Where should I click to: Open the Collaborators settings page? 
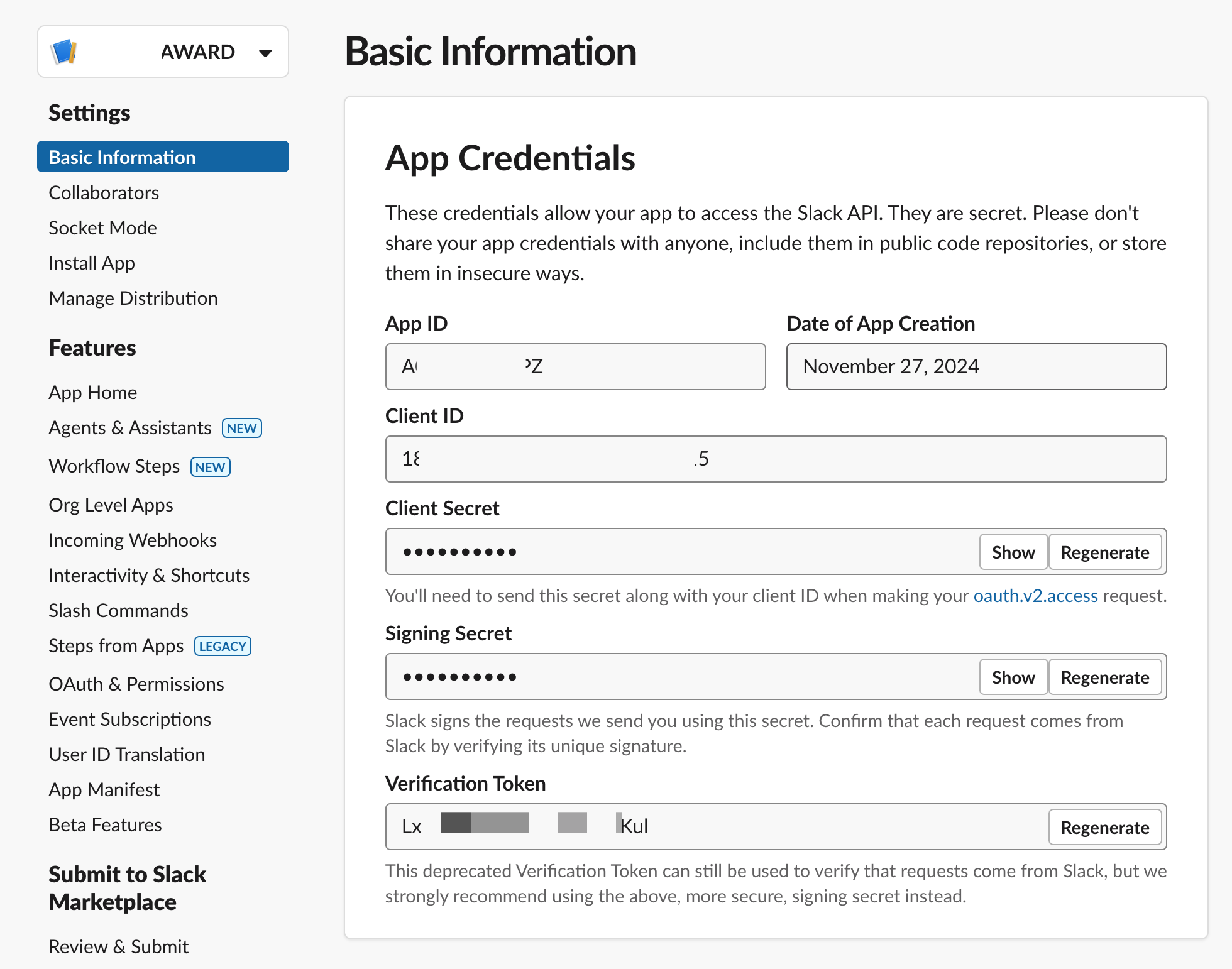click(x=104, y=192)
